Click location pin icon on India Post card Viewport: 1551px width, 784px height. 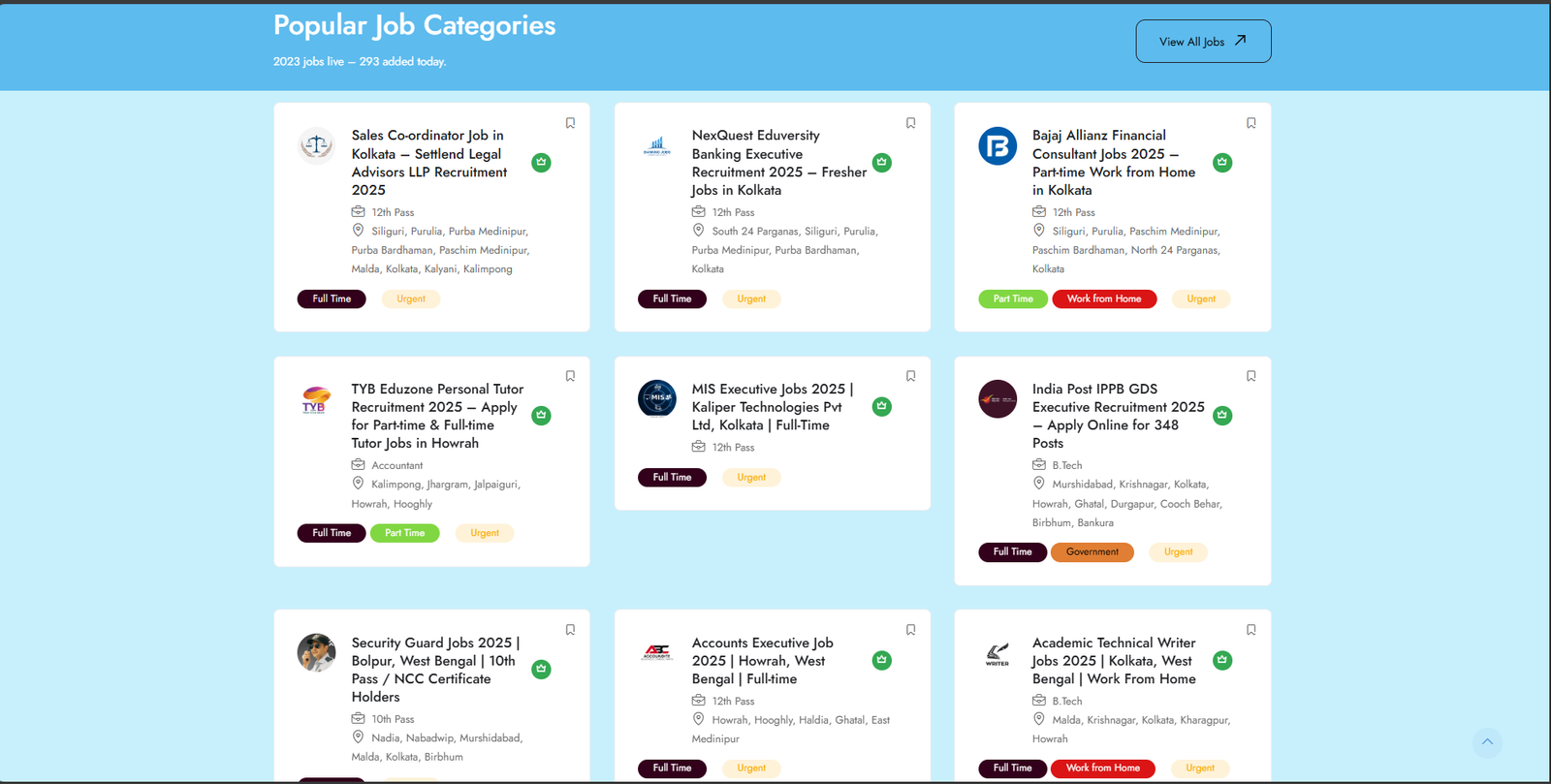click(1038, 484)
